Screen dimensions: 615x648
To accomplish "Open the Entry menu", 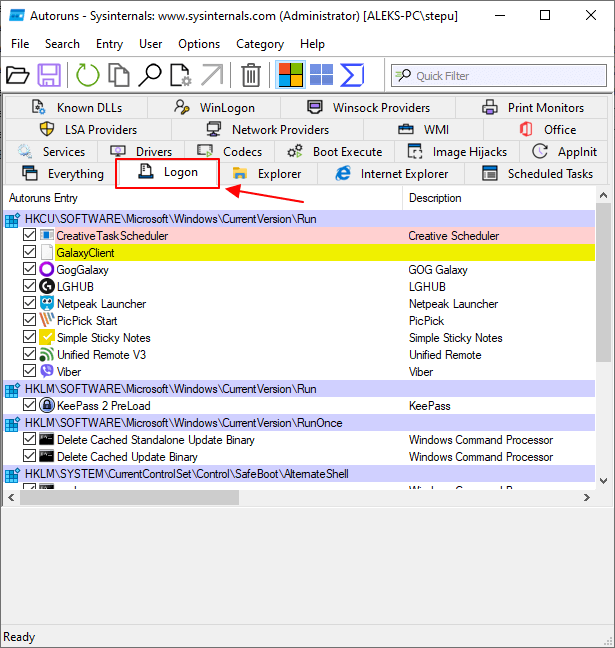I will [x=109, y=44].
